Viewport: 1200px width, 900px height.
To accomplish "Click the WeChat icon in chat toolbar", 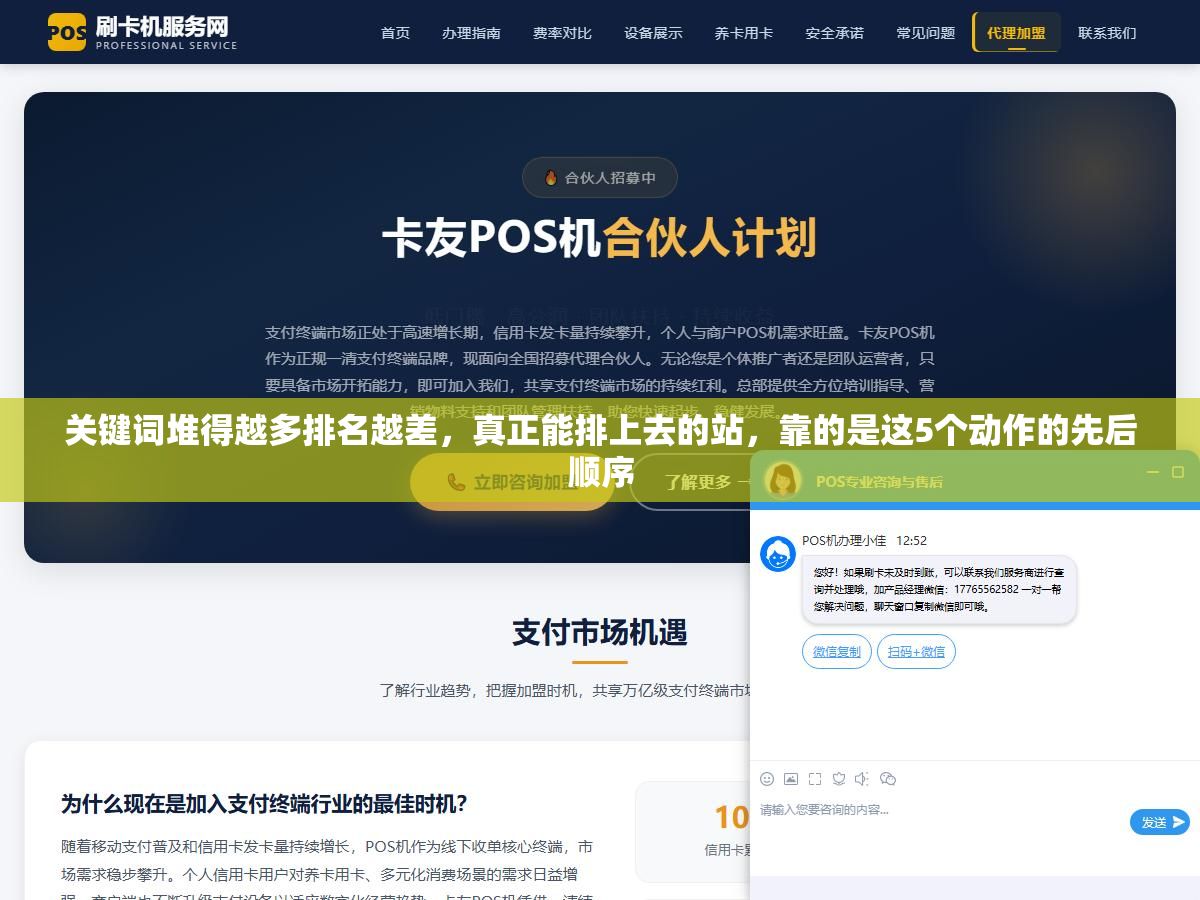I will [x=888, y=779].
